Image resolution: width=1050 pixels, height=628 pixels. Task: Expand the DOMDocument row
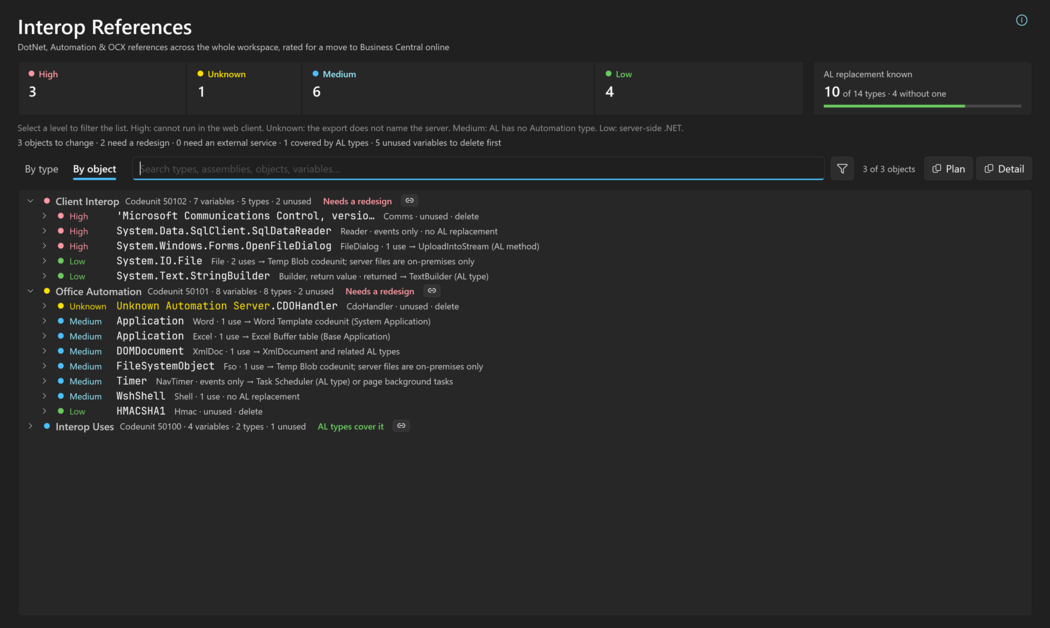click(44, 351)
